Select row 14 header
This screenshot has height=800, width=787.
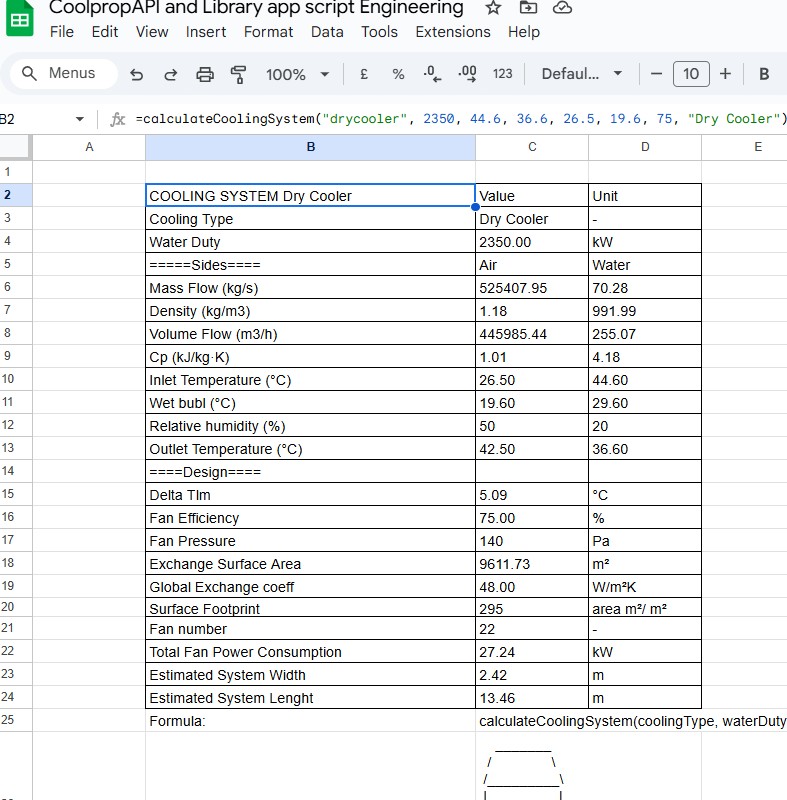pyautogui.click(x=15, y=471)
